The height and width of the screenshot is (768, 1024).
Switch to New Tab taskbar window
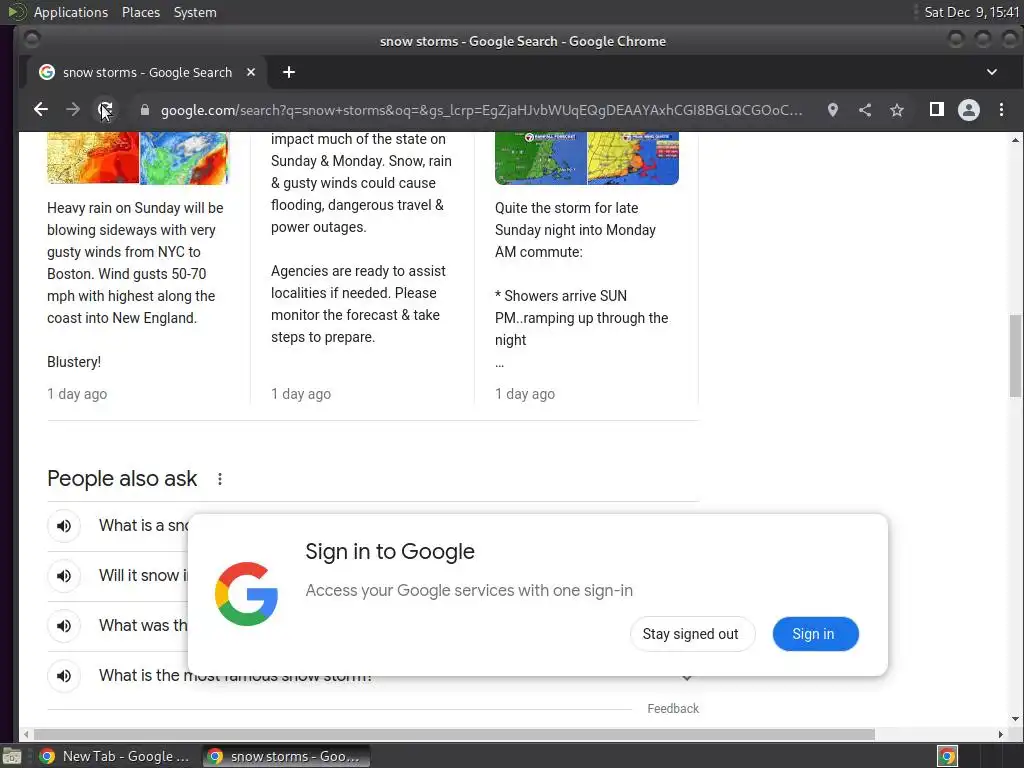[x=114, y=756]
